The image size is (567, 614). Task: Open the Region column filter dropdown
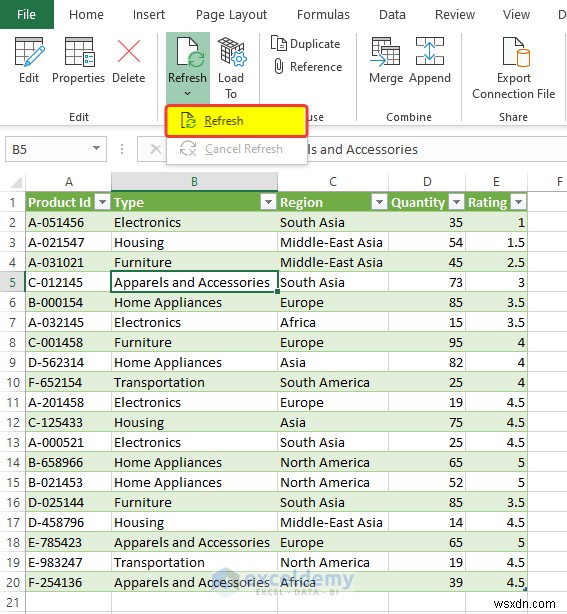pyautogui.click(x=379, y=202)
